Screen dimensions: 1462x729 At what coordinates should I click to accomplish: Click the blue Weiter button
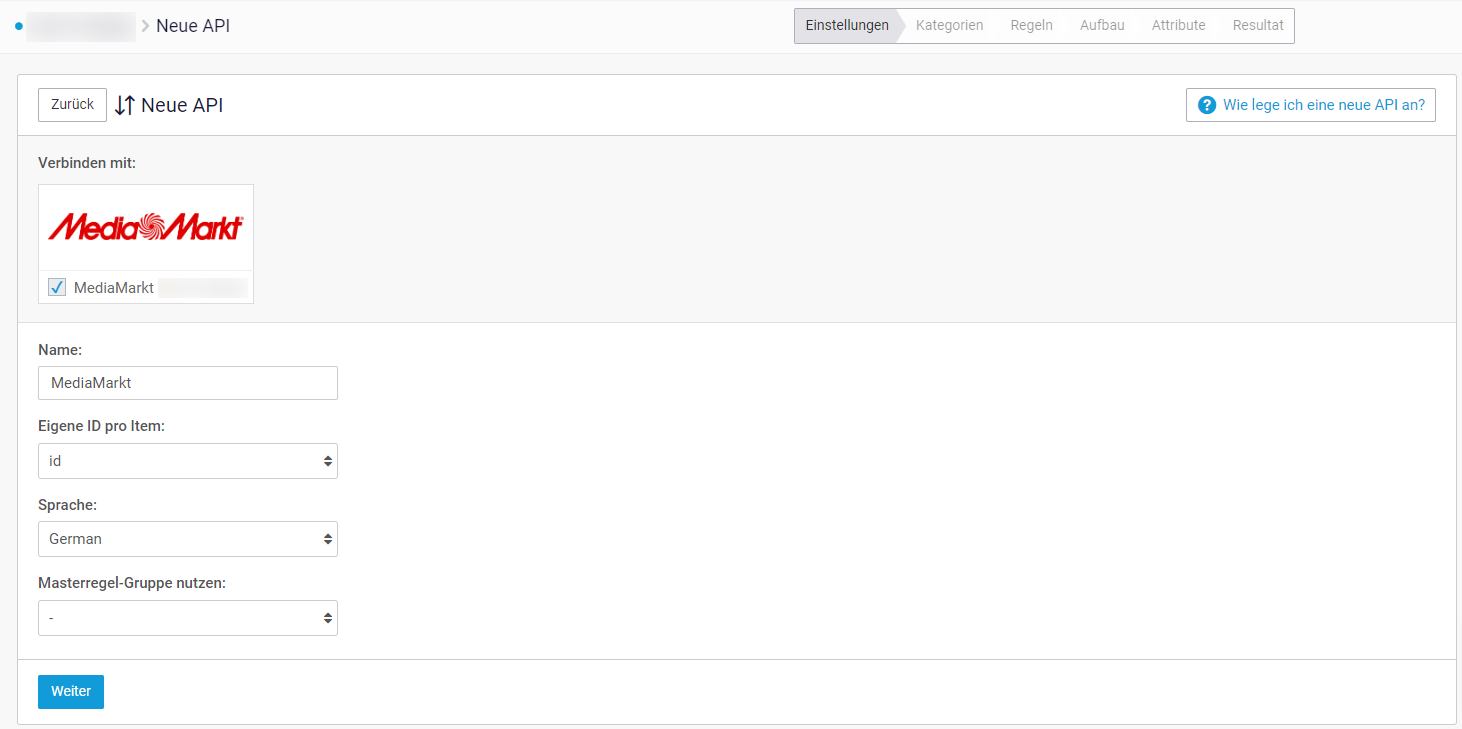71,692
